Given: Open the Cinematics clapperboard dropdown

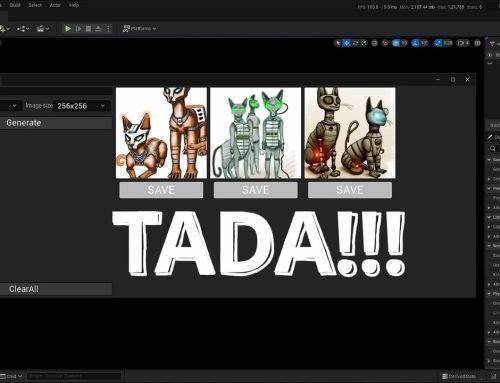Looking at the screenshot, I should [43, 29].
